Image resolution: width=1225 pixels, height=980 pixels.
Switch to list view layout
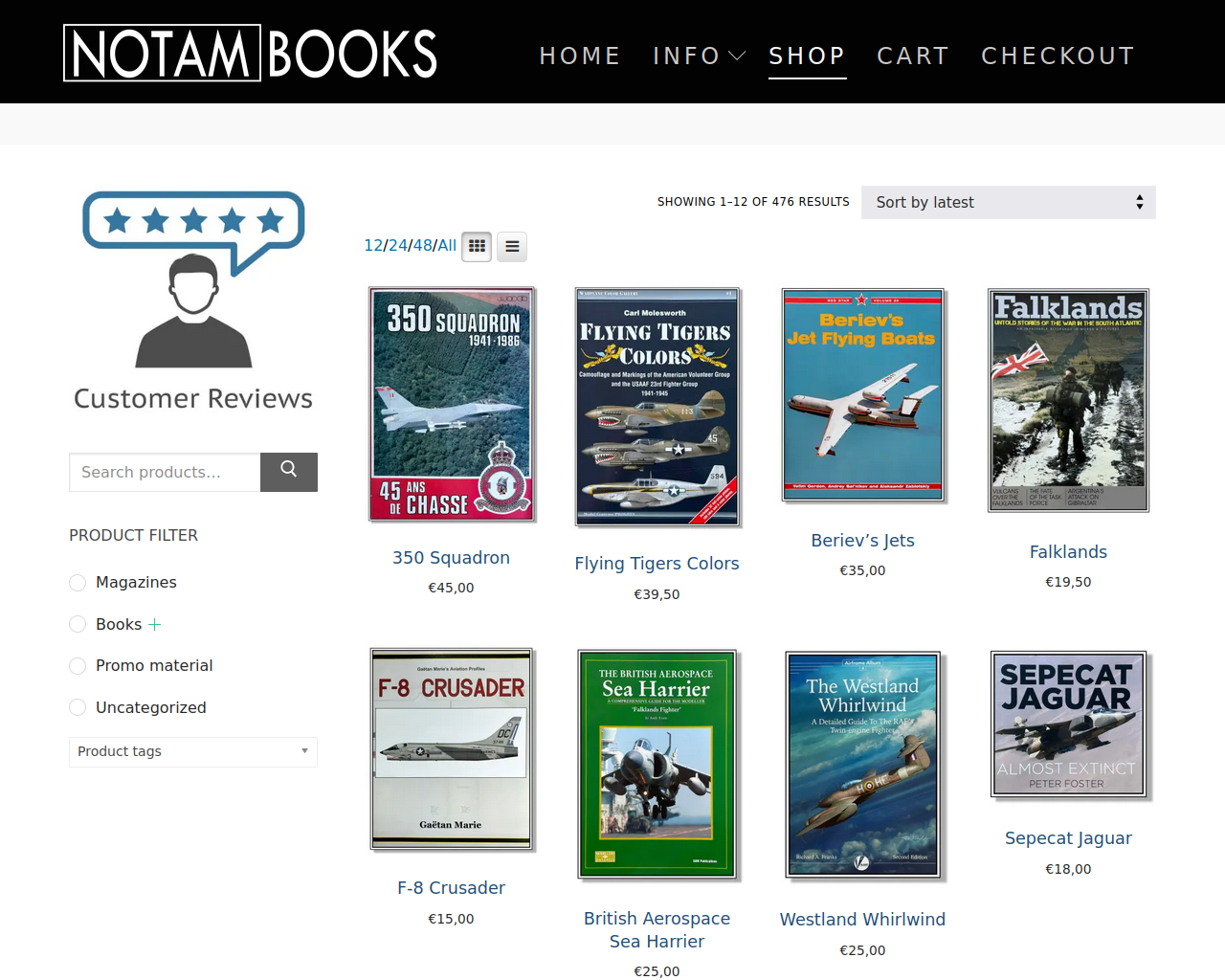click(512, 247)
